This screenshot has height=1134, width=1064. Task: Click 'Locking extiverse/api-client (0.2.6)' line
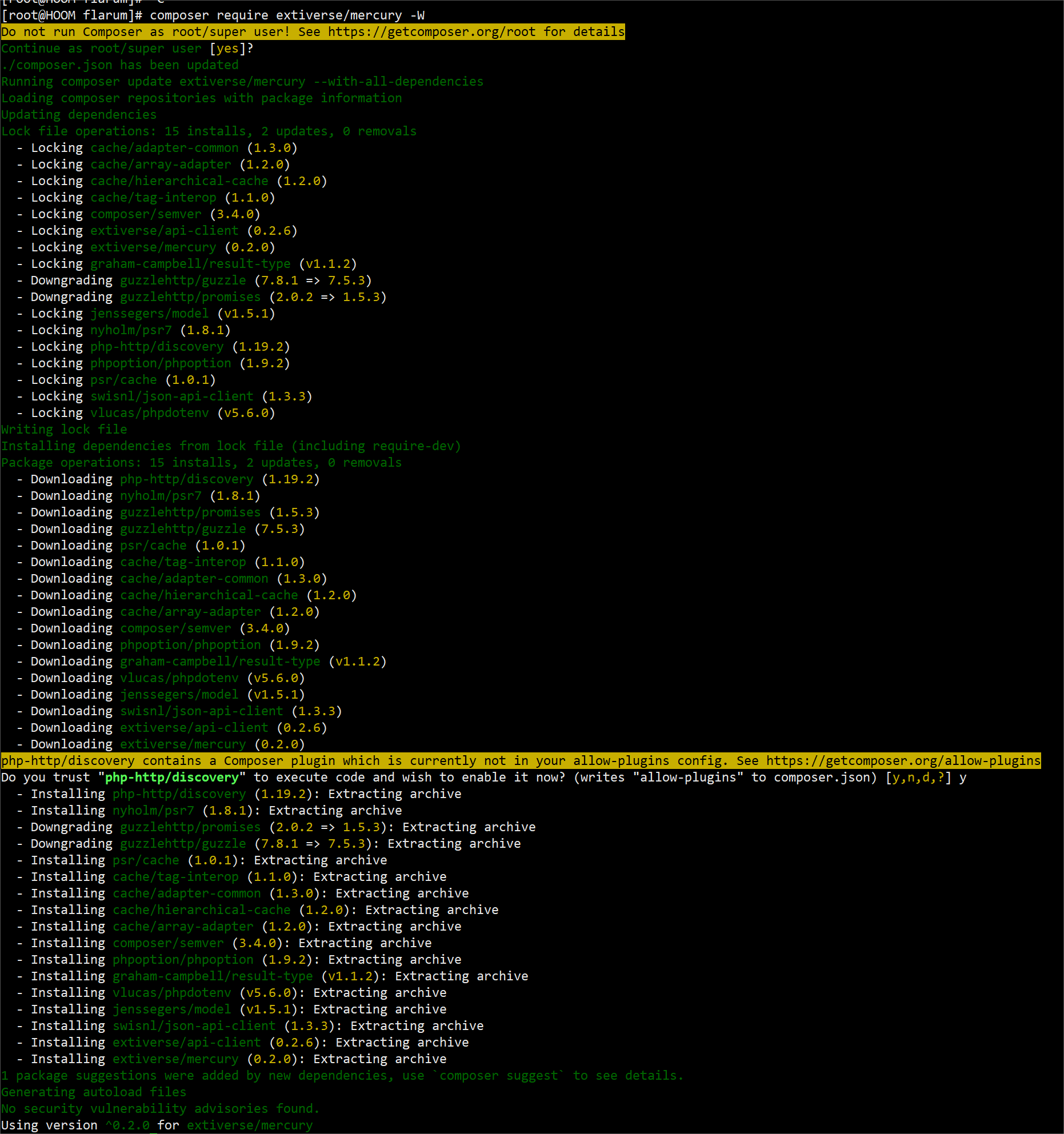tap(157, 231)
